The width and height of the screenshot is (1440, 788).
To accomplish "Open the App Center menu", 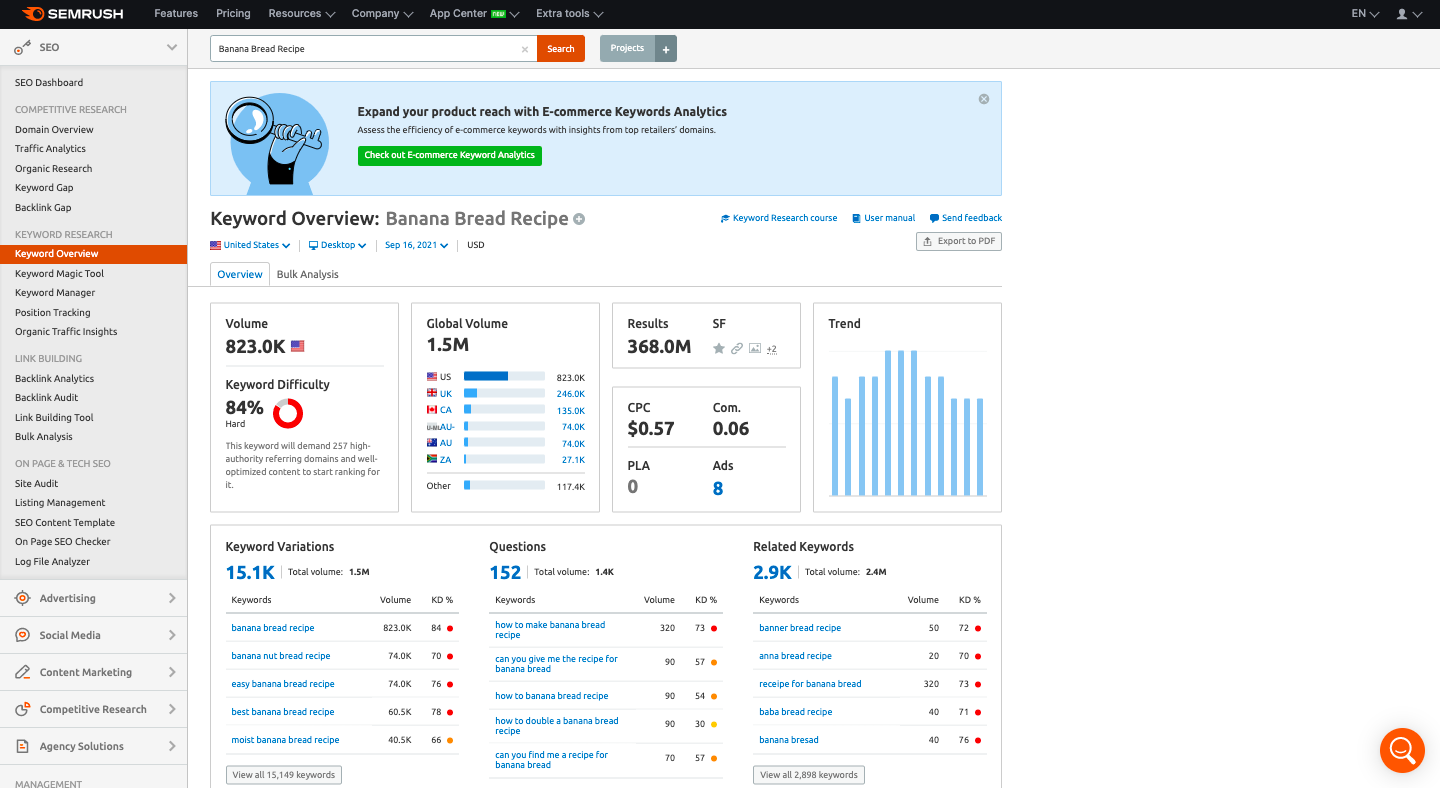I will click(x=475, y=14).
